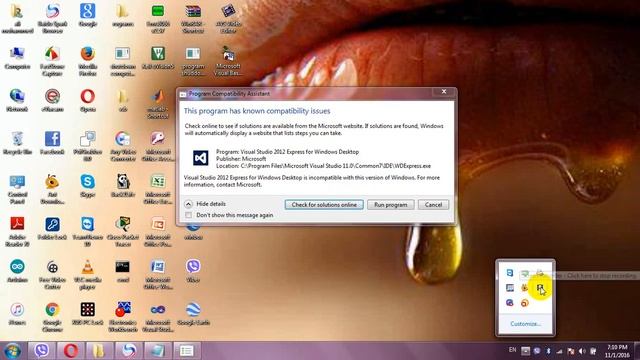640x360 pixels.
Task: Open the Ant Download desktop shortcut
Action: tap(52, 189)
